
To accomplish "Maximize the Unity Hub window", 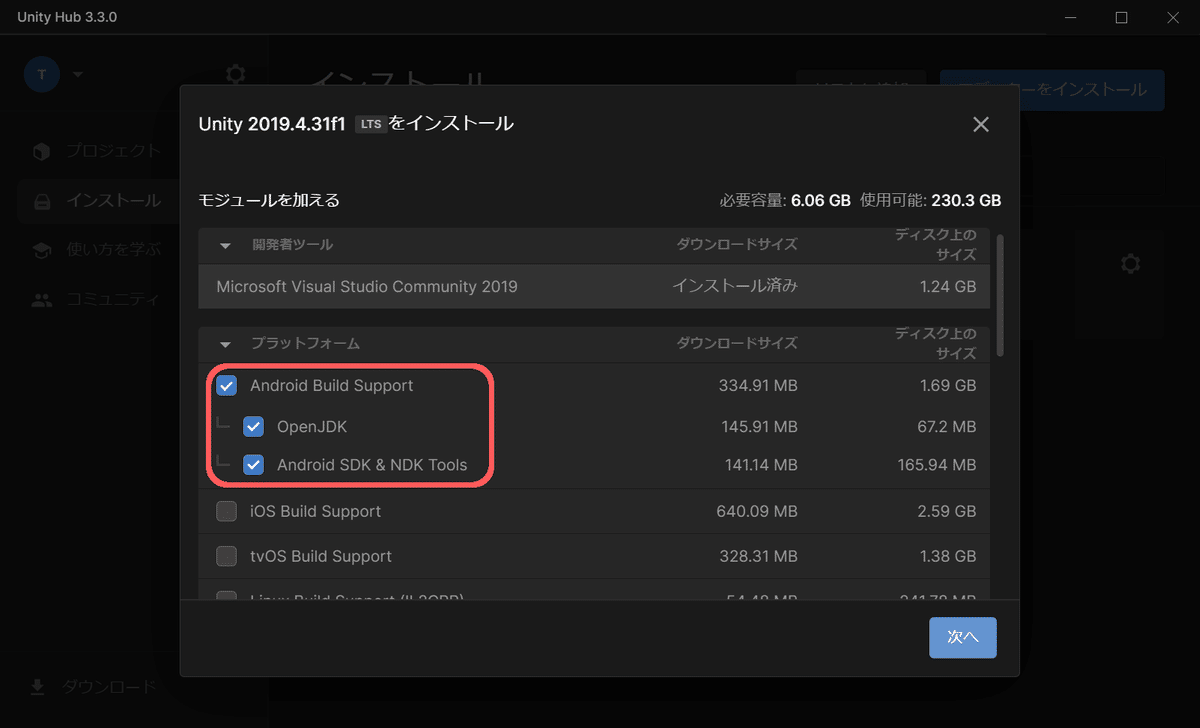I will click(x=1121, y=18).
